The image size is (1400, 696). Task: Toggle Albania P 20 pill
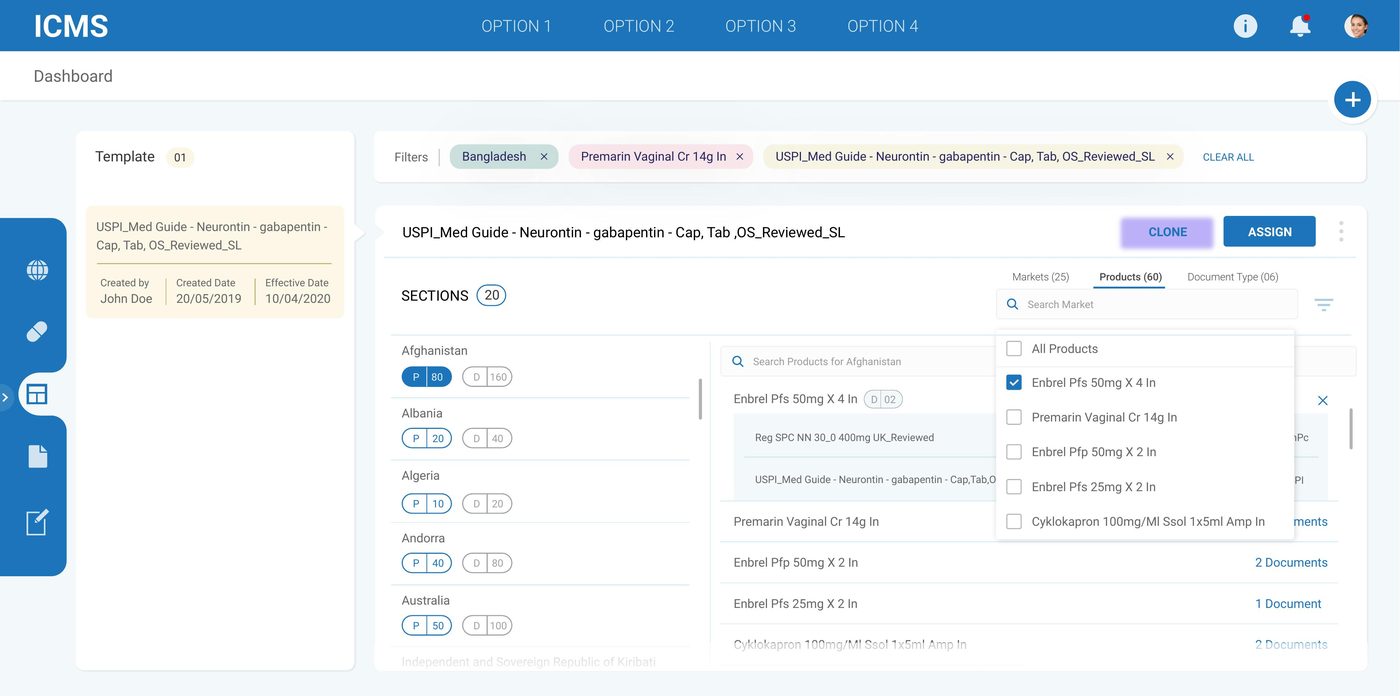(x=427, y=439)
